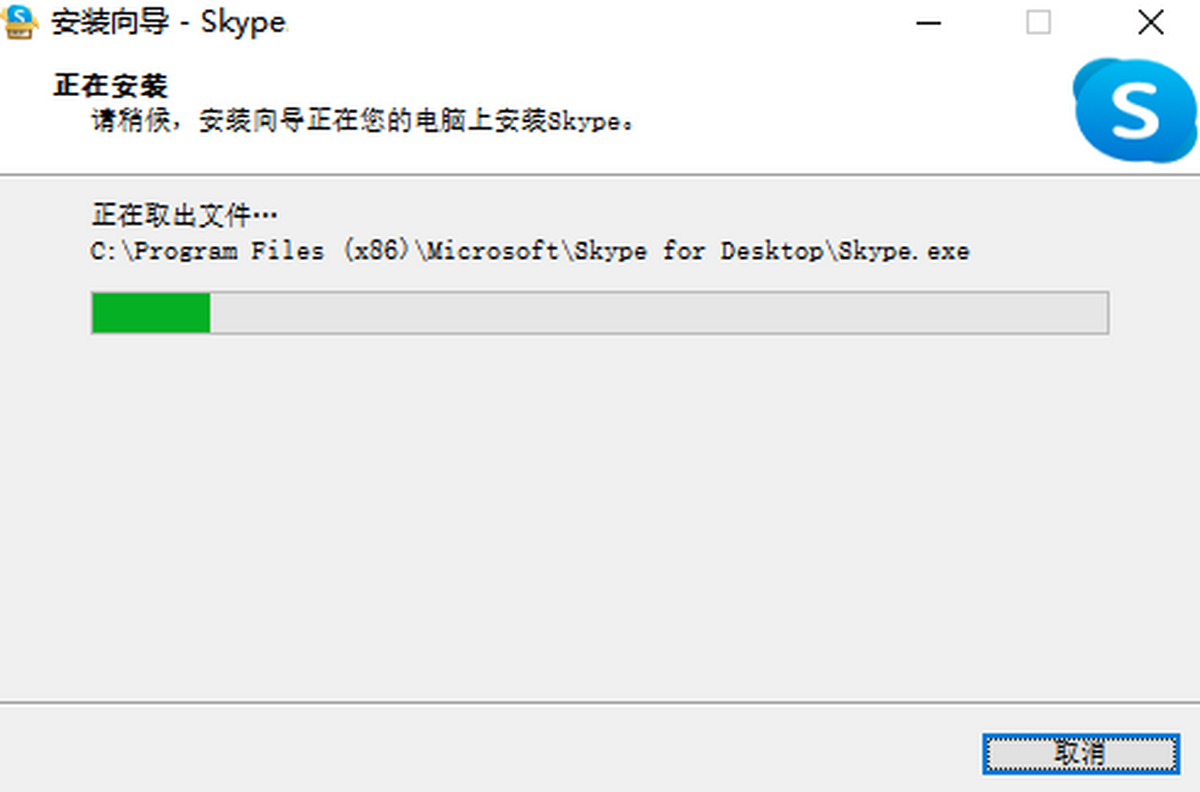1200x792 pixels.
Task: Click the grayed-out maximize button
Action: click(x=1039, y=23)
